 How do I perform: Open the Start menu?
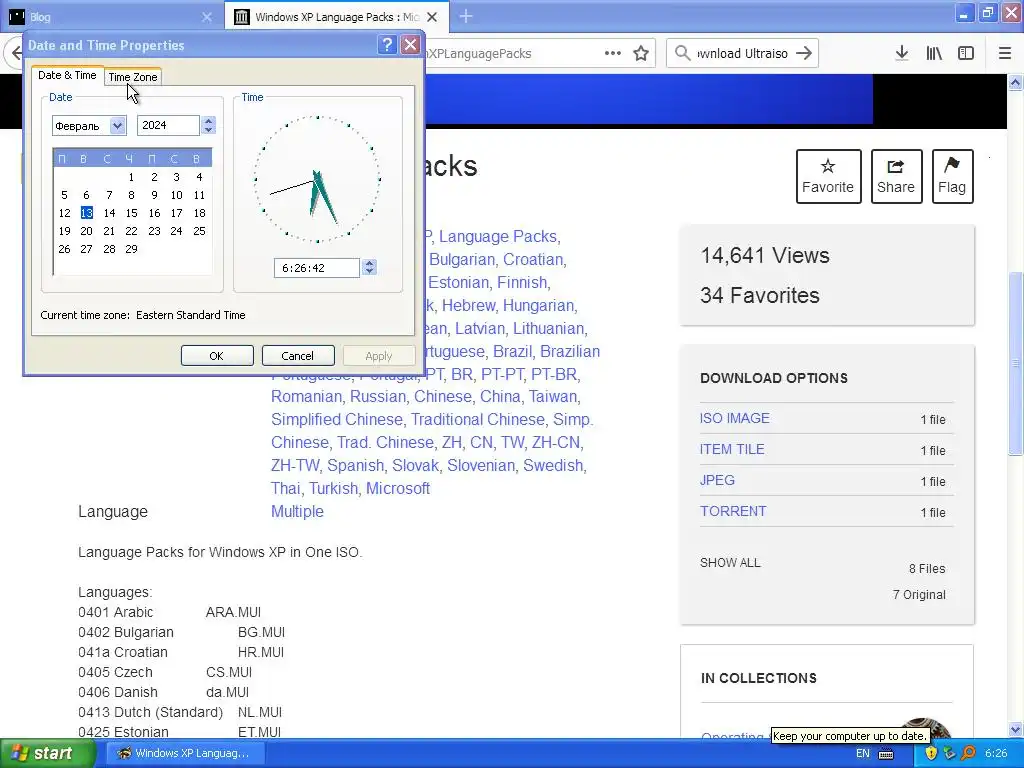click(x=47, y=753)
